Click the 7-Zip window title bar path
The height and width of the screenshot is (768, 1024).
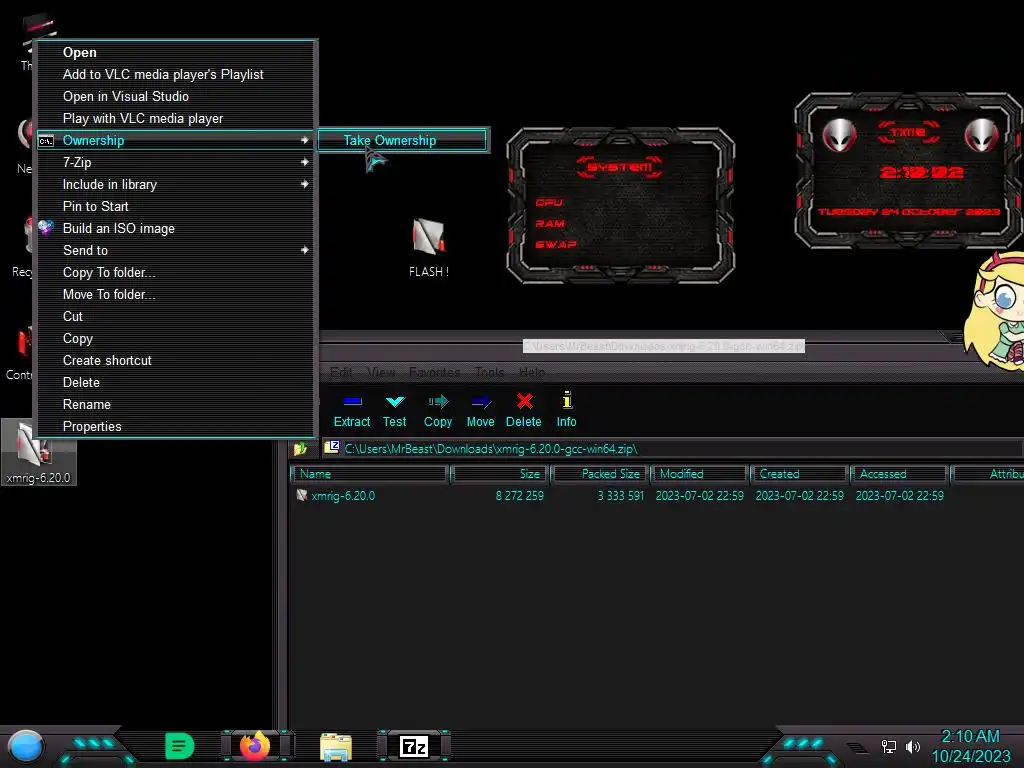click(x=664, y=346)
